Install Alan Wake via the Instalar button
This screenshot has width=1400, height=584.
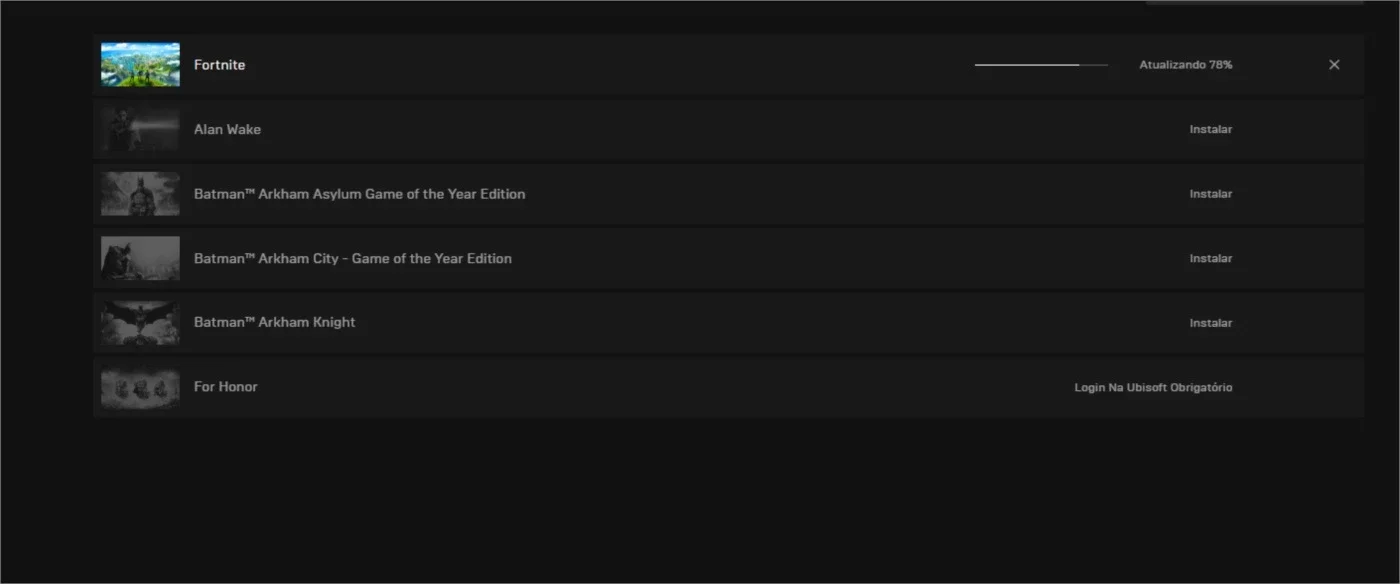pos(1211,129)
